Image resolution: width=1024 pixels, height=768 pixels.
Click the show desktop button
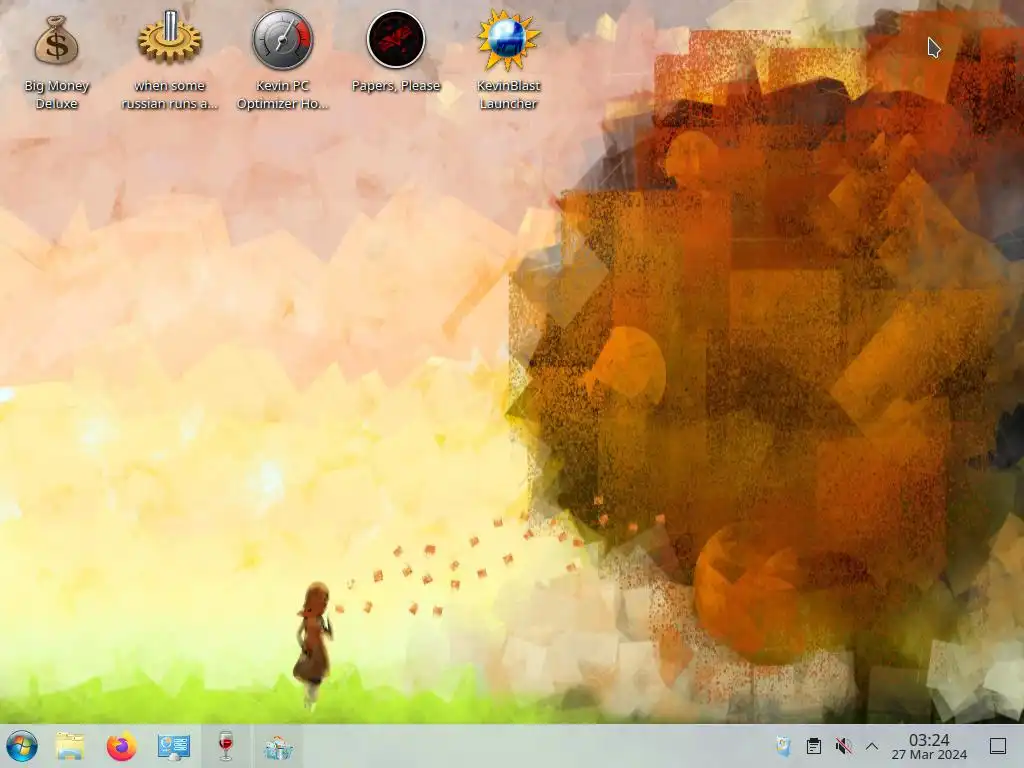[x=998, y=746]
